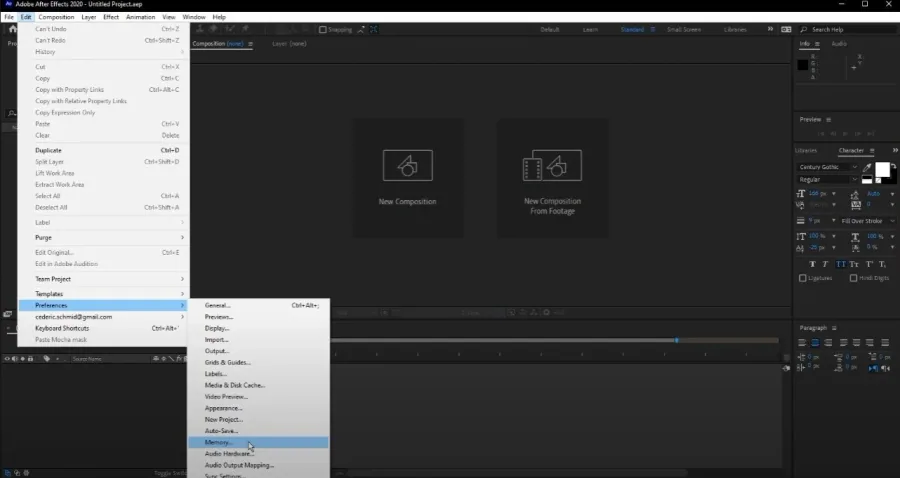
Task: Click the white fill color swatch
Action: pyautogui.click(x=882, y=169)
